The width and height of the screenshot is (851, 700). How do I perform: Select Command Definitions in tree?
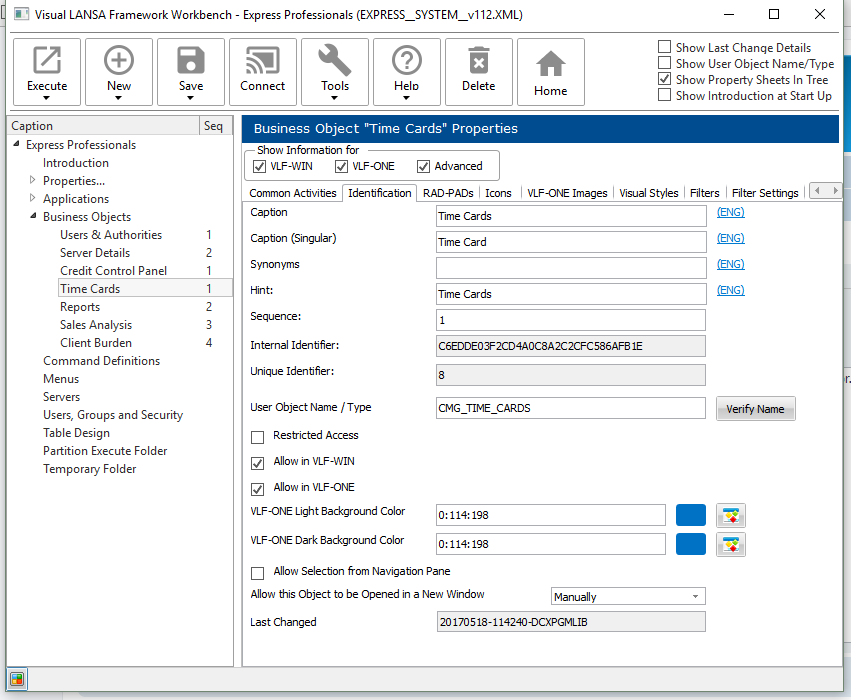[101, 361]
